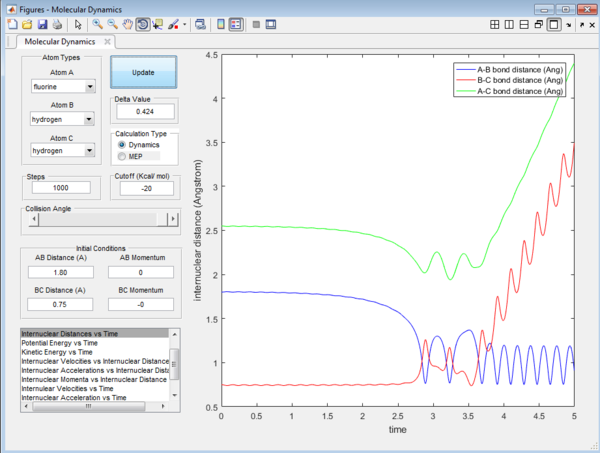Image resolution: width=600 pixels, height=453 pixels.
Task: Select the MEP calculation type
Action: tap(123, 156)
